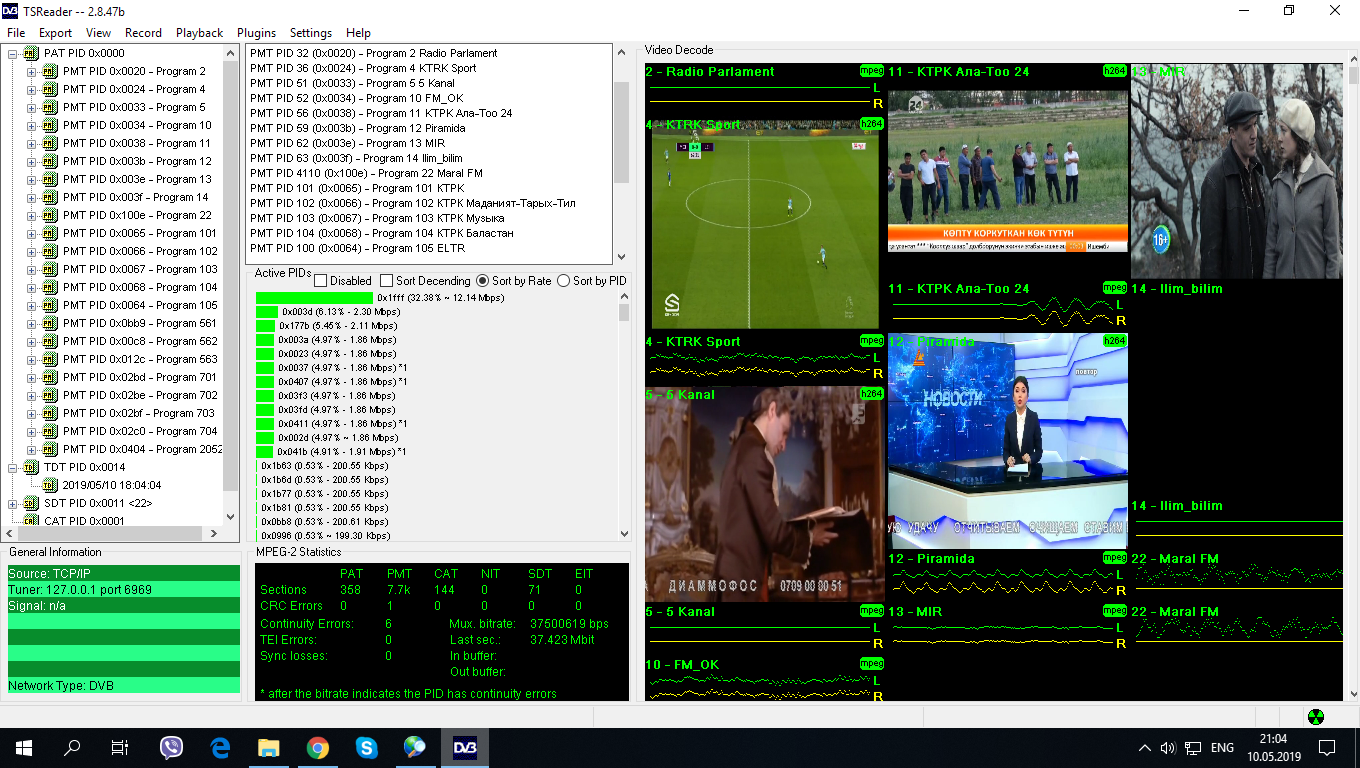Open Google Chrome from taskbar

coord(318,747)
